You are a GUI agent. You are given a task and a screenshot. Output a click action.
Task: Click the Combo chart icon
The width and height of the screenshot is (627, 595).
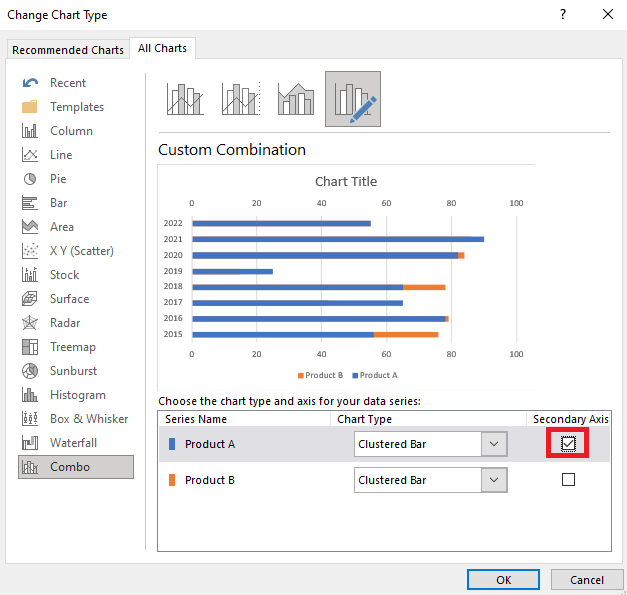(x=30, y=467)
